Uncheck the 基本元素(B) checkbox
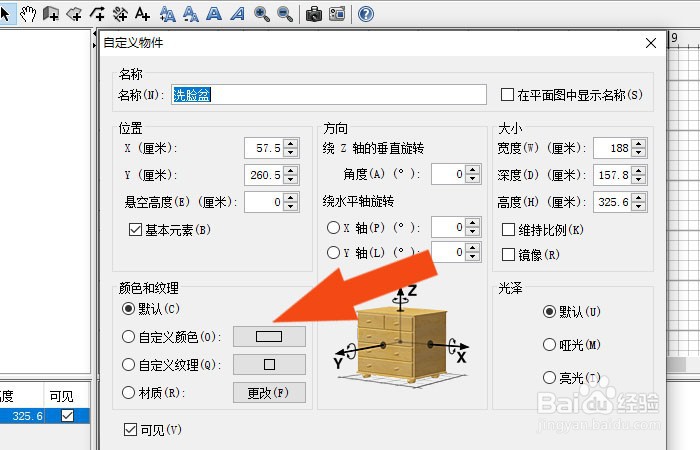The height and width of the screenshot is (450, 700). 135,230
